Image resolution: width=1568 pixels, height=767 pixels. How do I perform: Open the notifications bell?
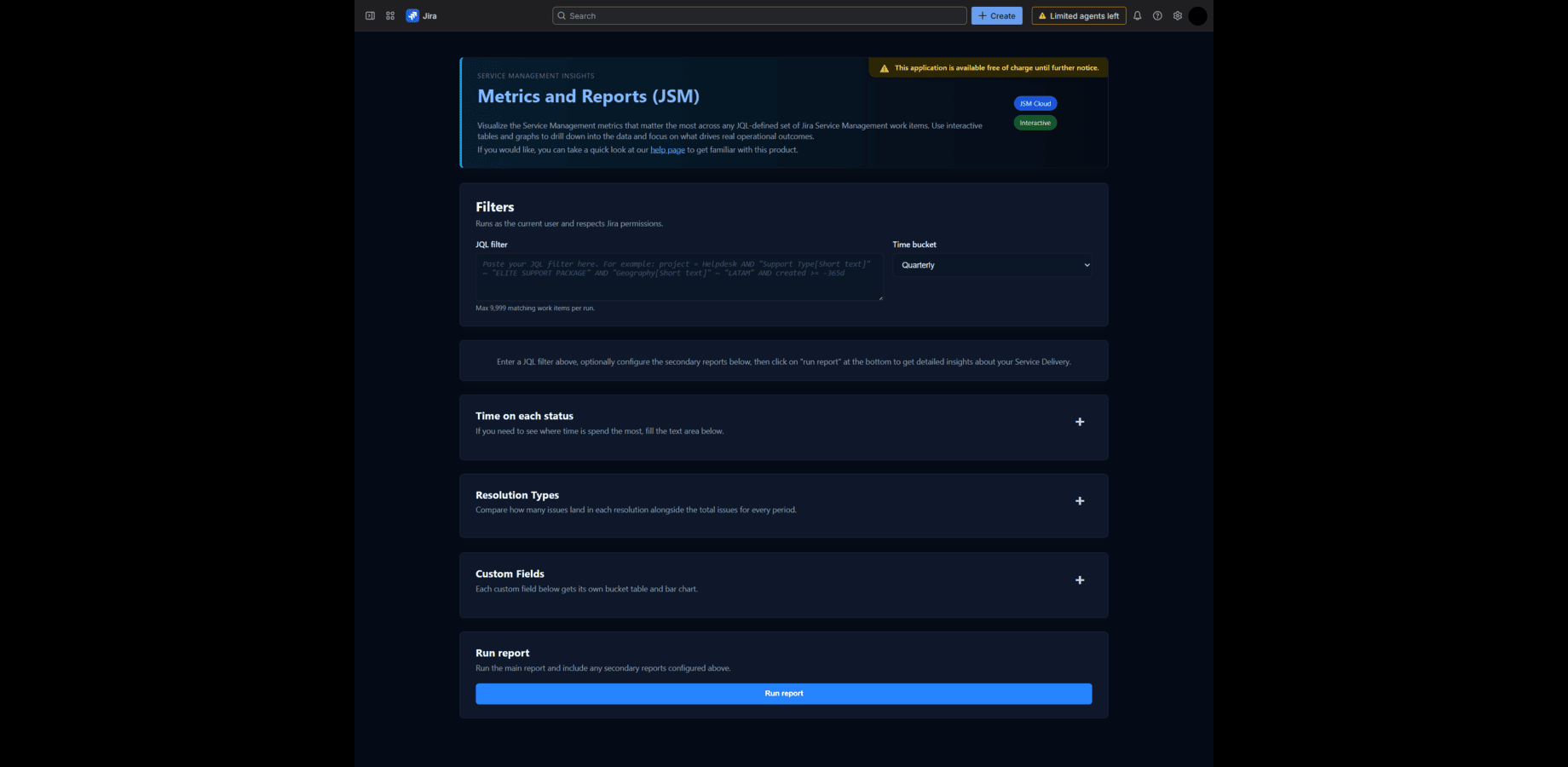pyautogui.click(x=1137, y=15)
